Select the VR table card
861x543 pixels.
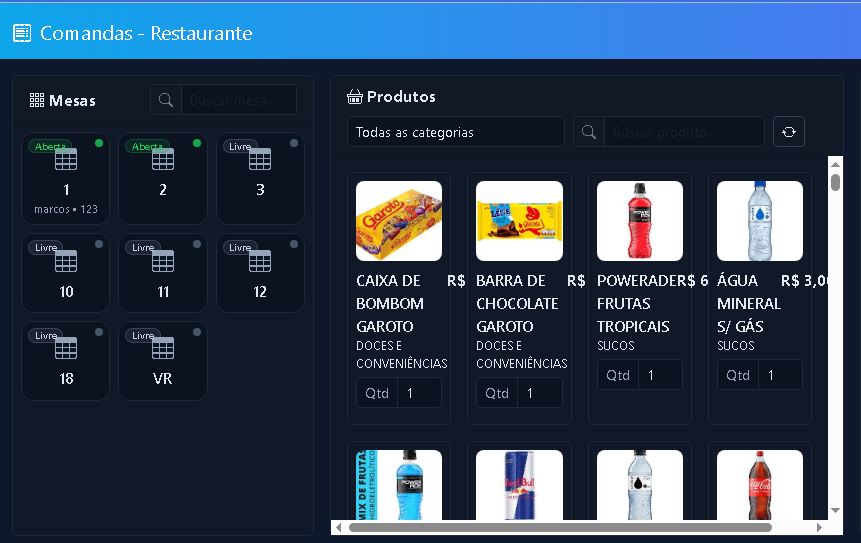coord(163,361)
